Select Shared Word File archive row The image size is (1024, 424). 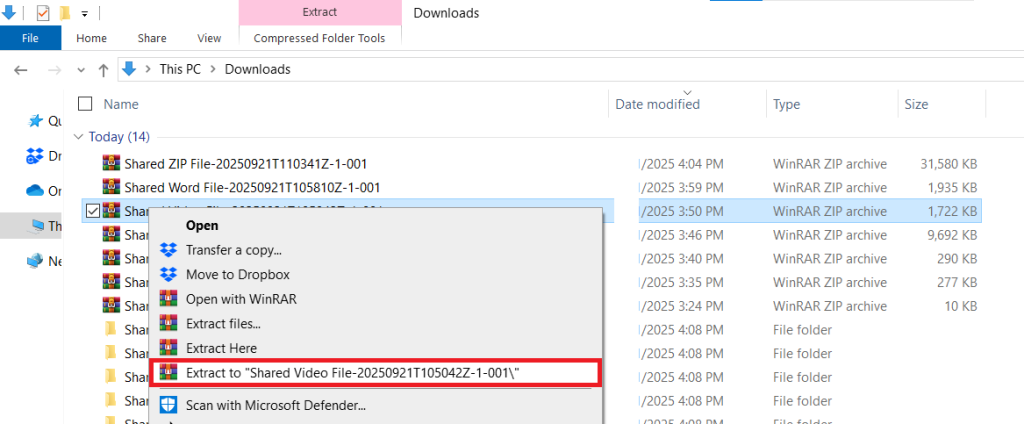252,187
